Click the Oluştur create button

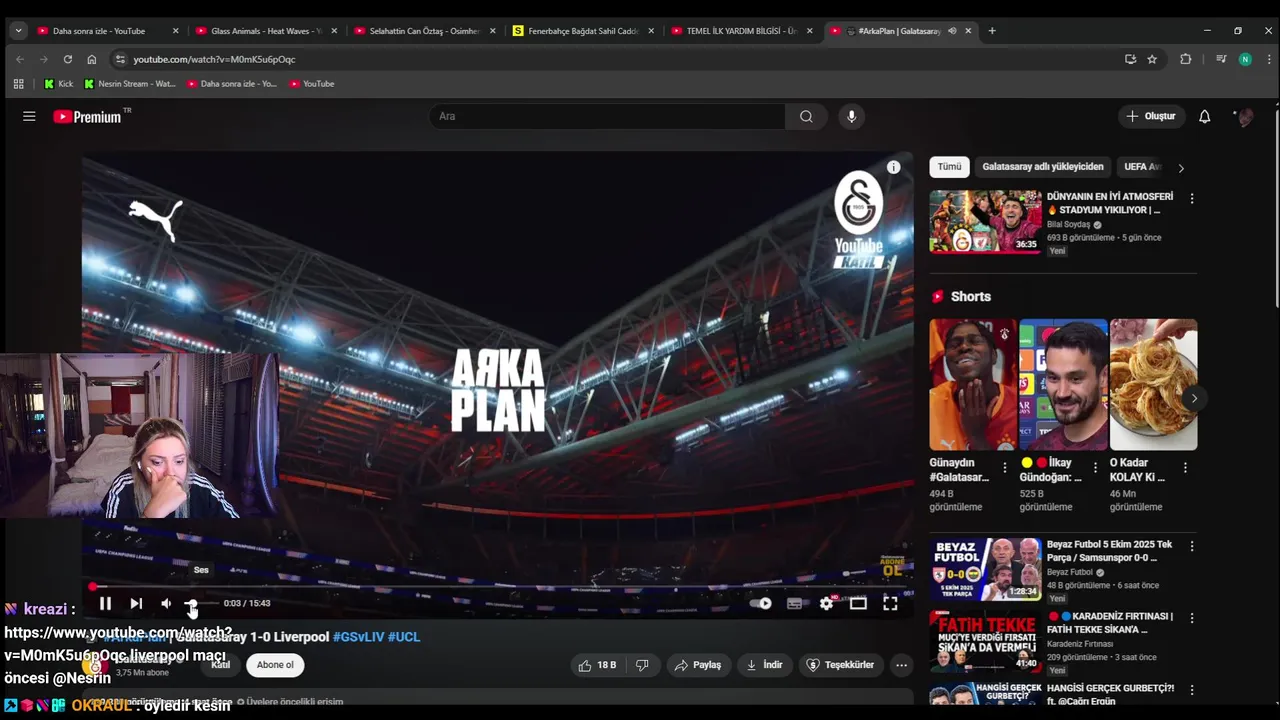point(1151,116)
